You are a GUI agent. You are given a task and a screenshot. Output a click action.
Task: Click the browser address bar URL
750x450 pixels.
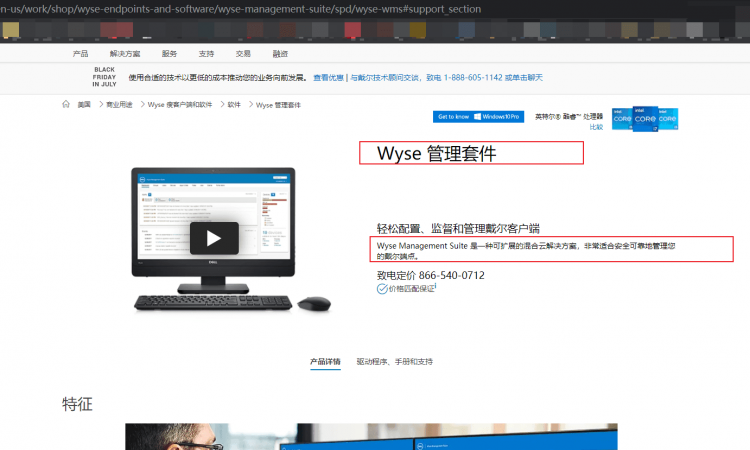[241, 9]
